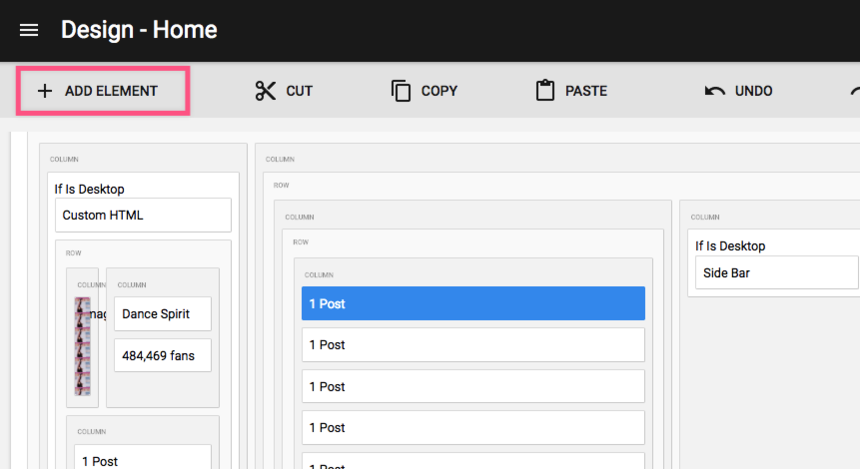Choose the third 1 Post in center column

[x=473, y=386]
